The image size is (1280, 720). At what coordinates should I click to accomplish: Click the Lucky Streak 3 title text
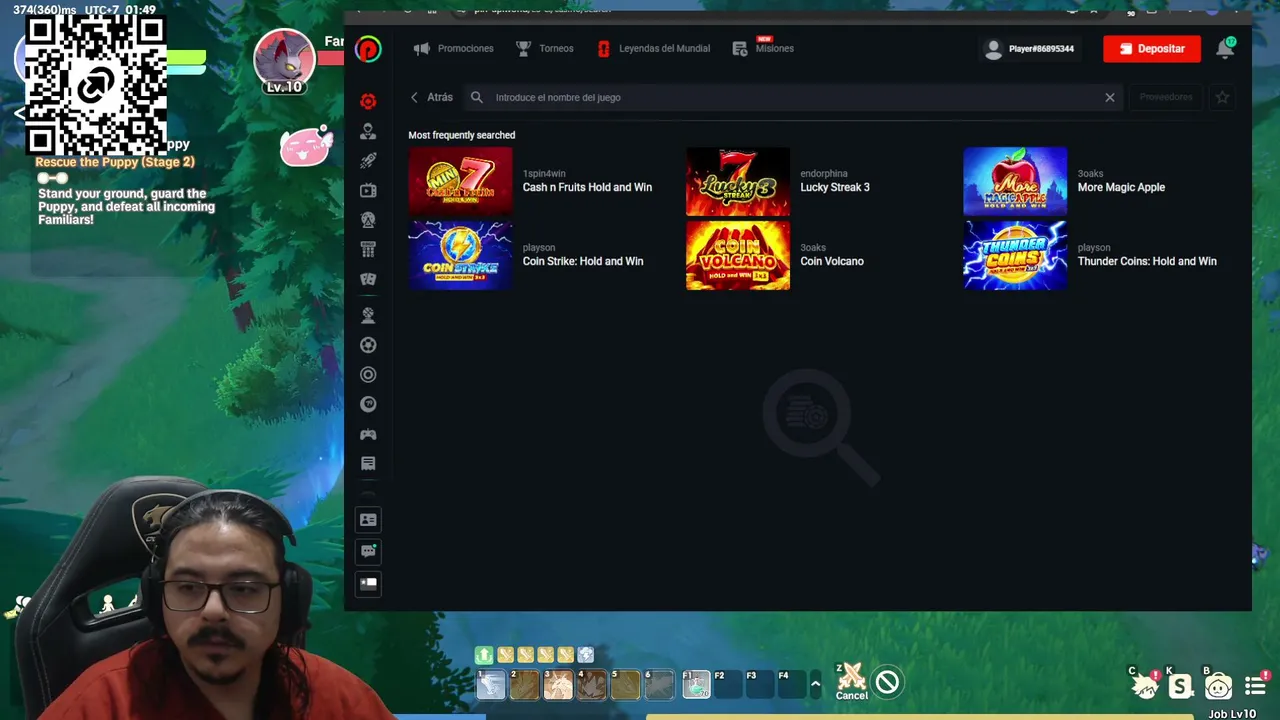point(835,187)
